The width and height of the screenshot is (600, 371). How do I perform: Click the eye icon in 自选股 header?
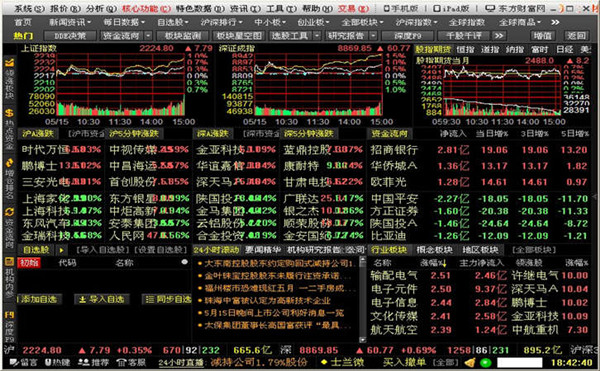184,262
